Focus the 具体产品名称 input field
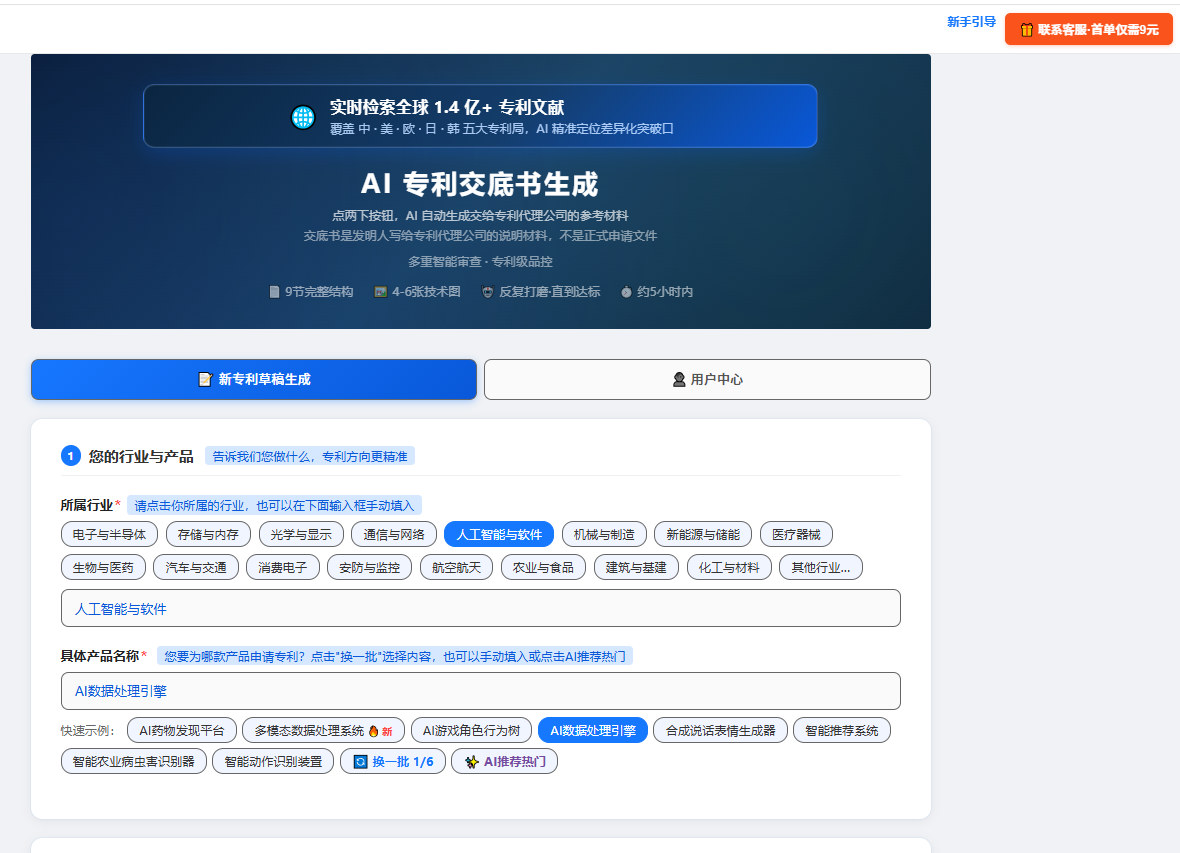Viewport: 1180px width, 853px height. point(481,691)
